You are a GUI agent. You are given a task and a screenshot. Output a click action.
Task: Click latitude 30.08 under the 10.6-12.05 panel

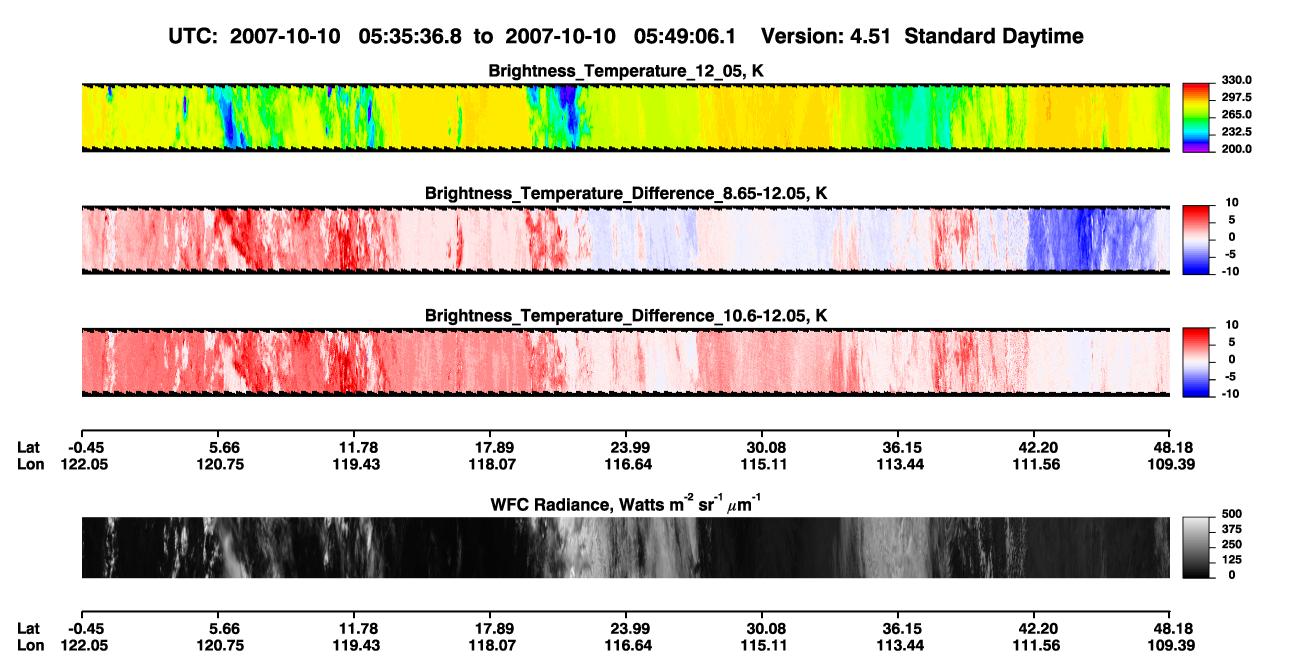(x=762, y=448)
